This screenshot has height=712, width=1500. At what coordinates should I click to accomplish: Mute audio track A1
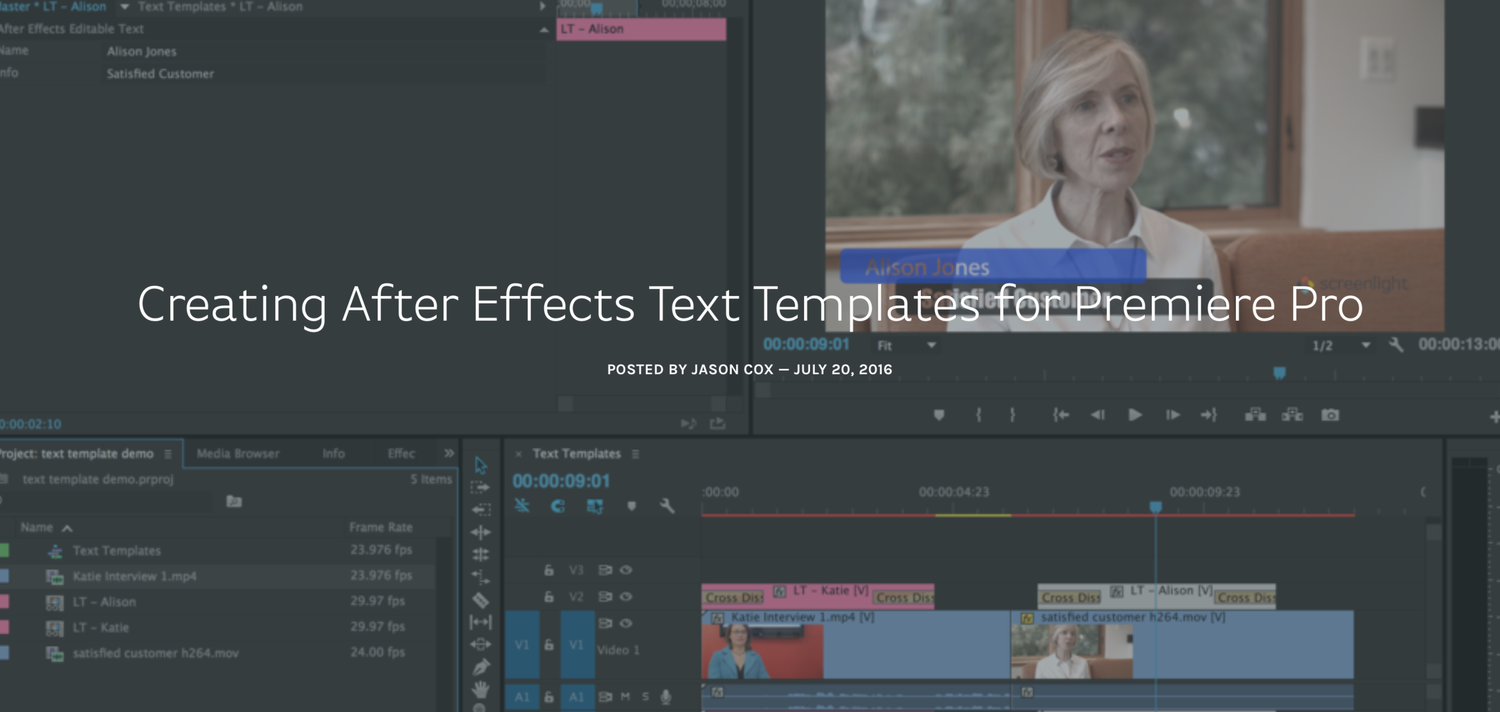(626, 697)
